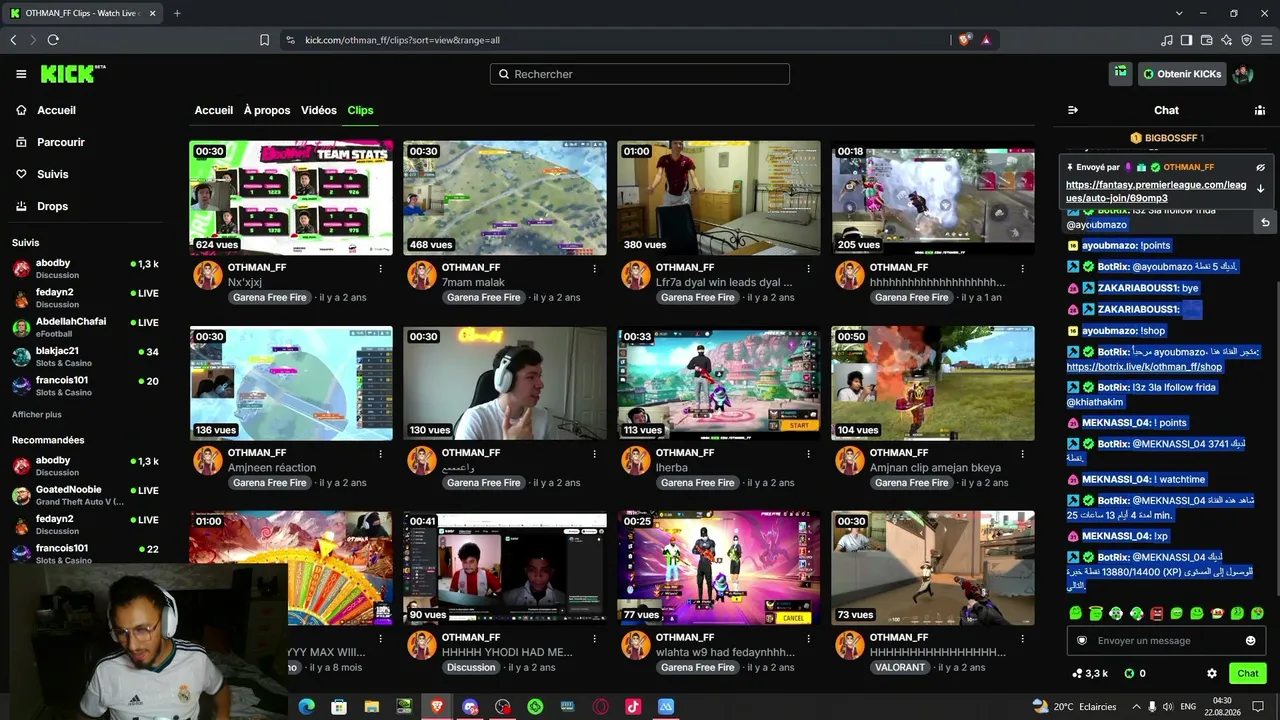Click the Brave Shields lion icon

click(x=964, y=40)
